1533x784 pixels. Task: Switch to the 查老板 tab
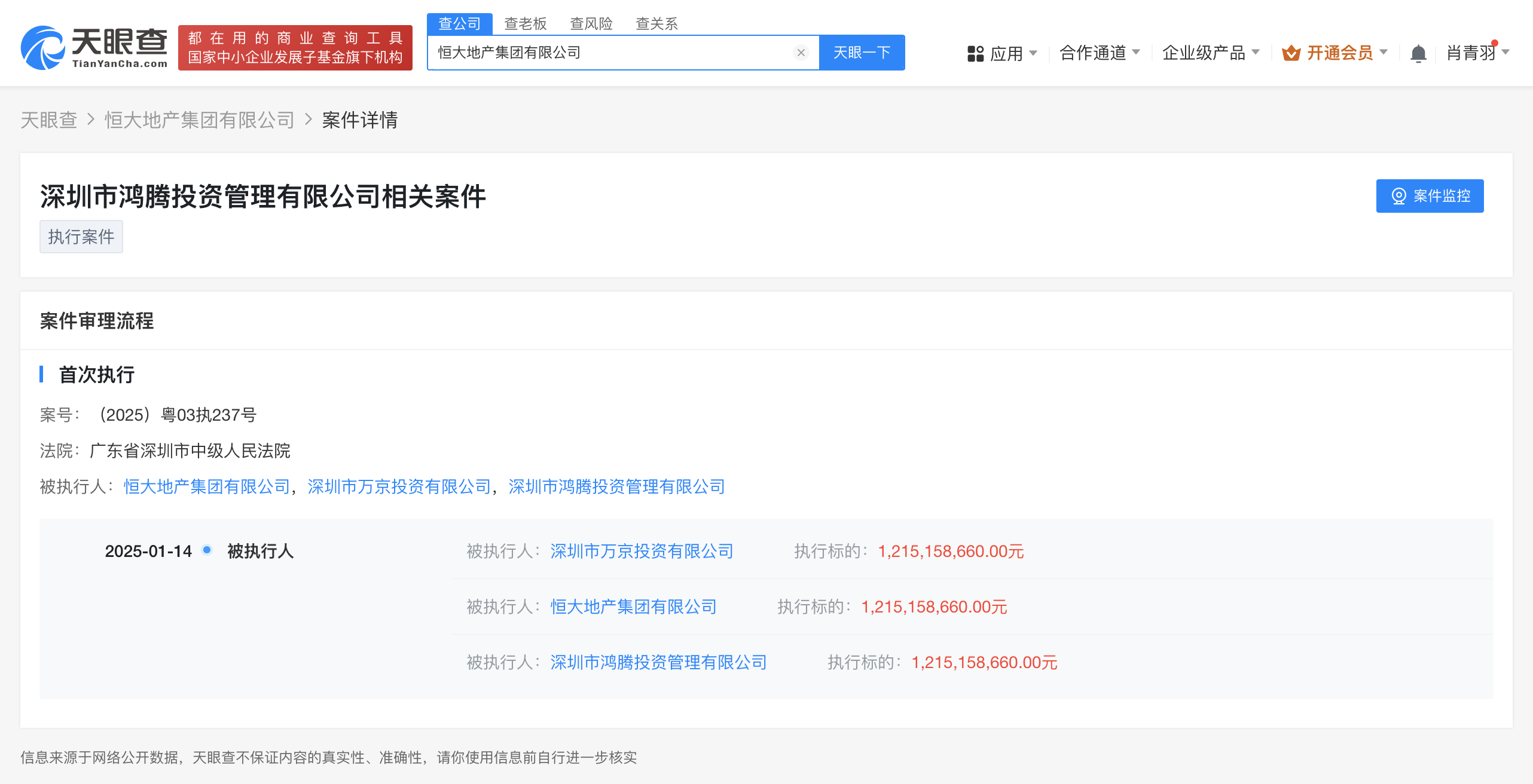coord(526,24)
